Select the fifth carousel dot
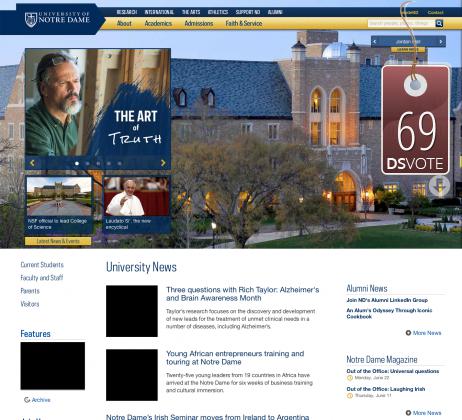This screenshot has height=420, width=462. point(119,163)
